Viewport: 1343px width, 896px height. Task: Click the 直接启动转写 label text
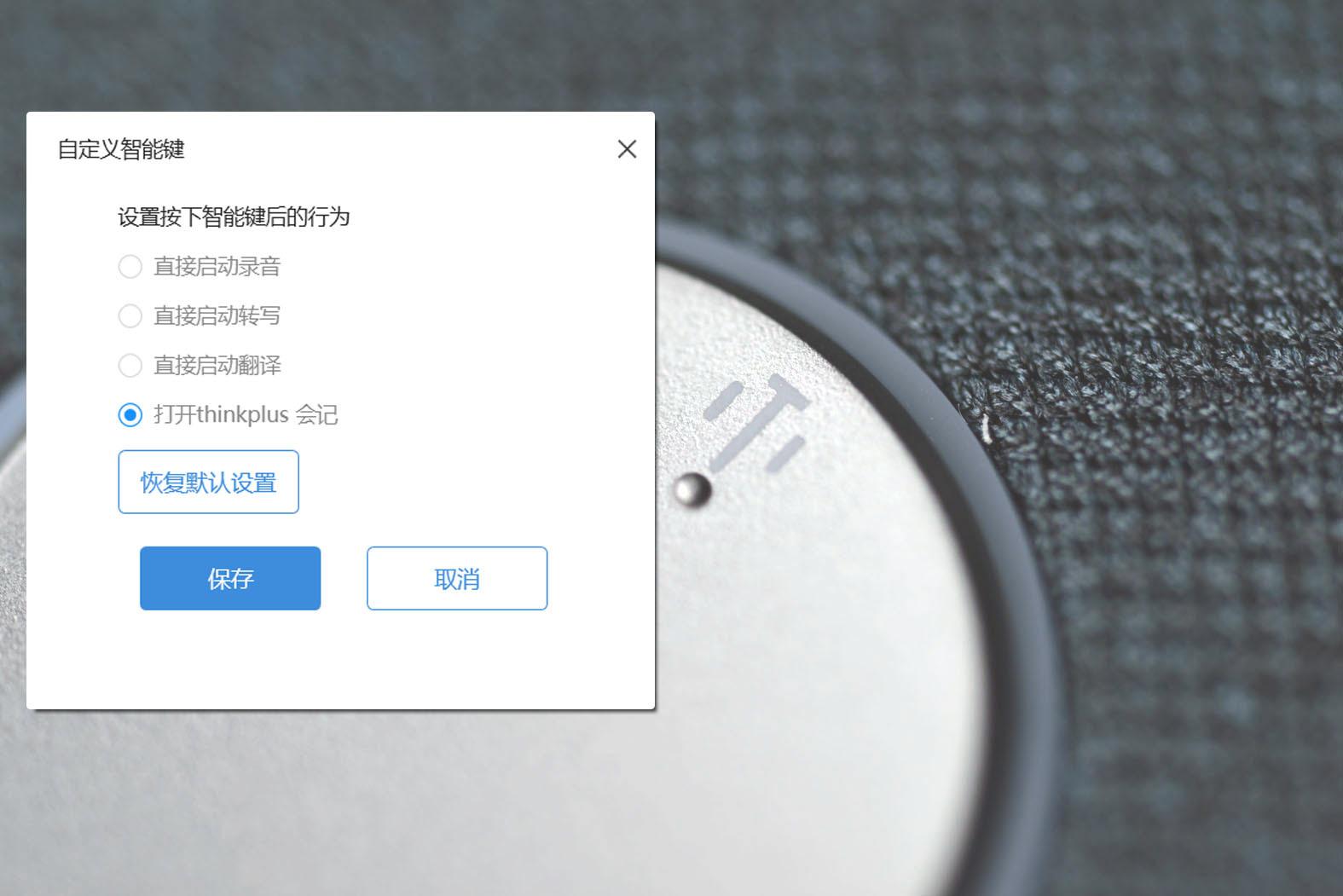(x=217, y=316)
